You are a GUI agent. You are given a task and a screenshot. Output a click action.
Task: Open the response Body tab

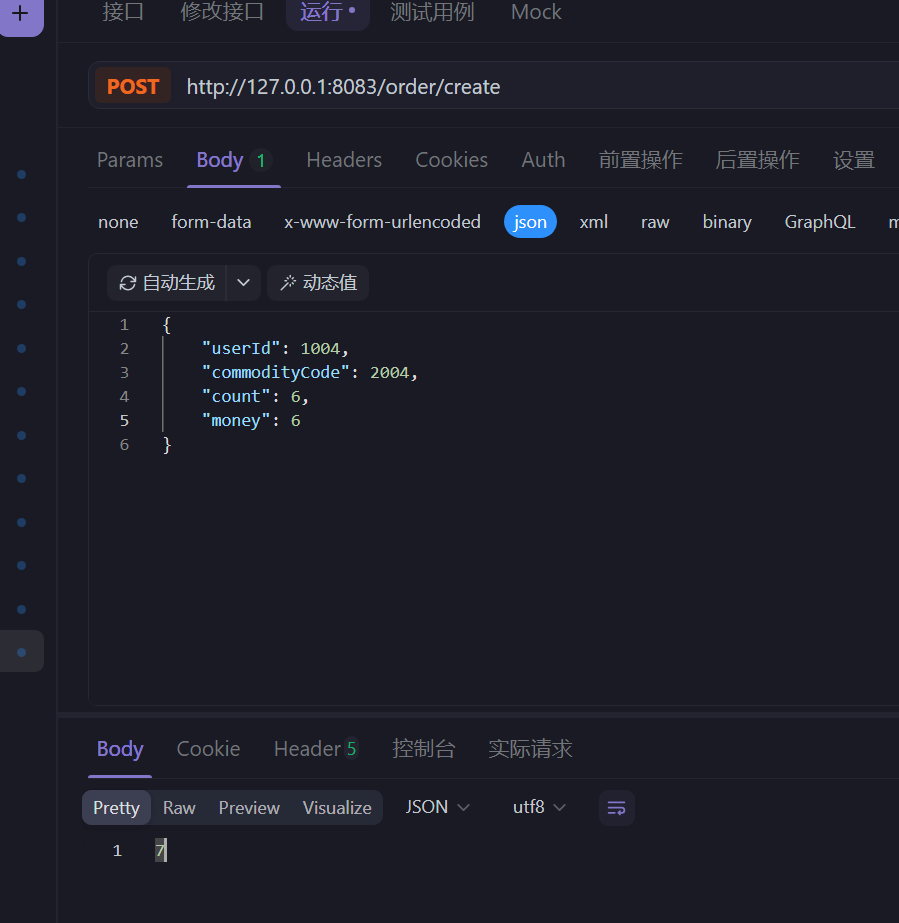point(120,749)
